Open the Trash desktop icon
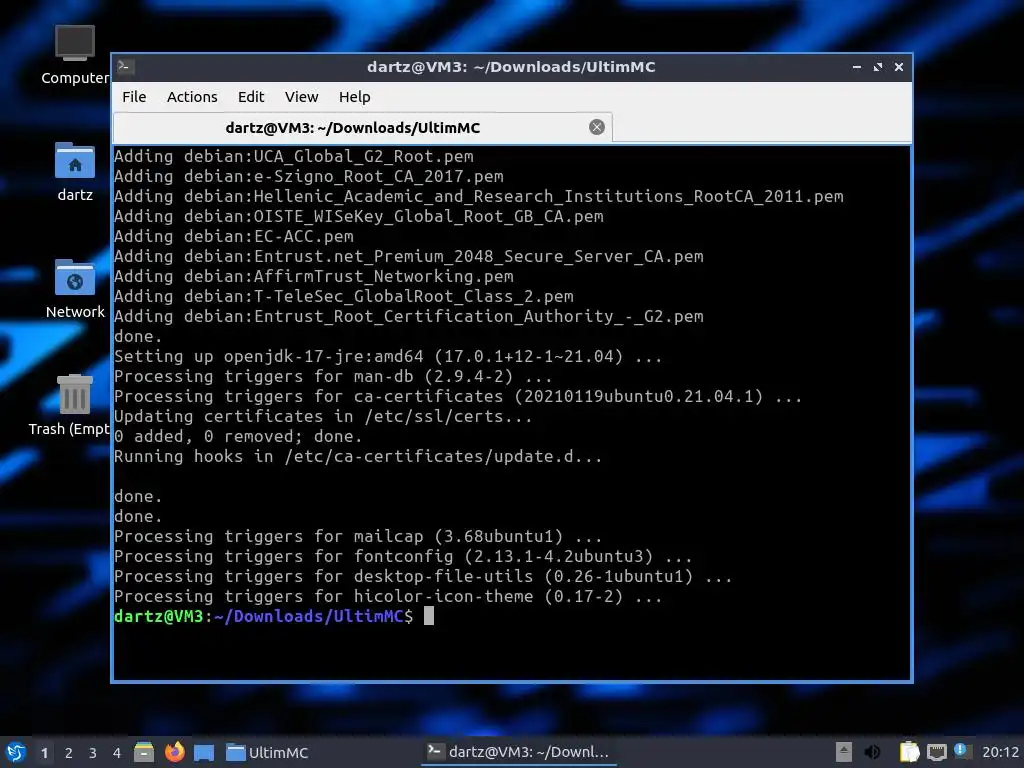Viewport: 1024px width, 768px height. click(72, 405)
